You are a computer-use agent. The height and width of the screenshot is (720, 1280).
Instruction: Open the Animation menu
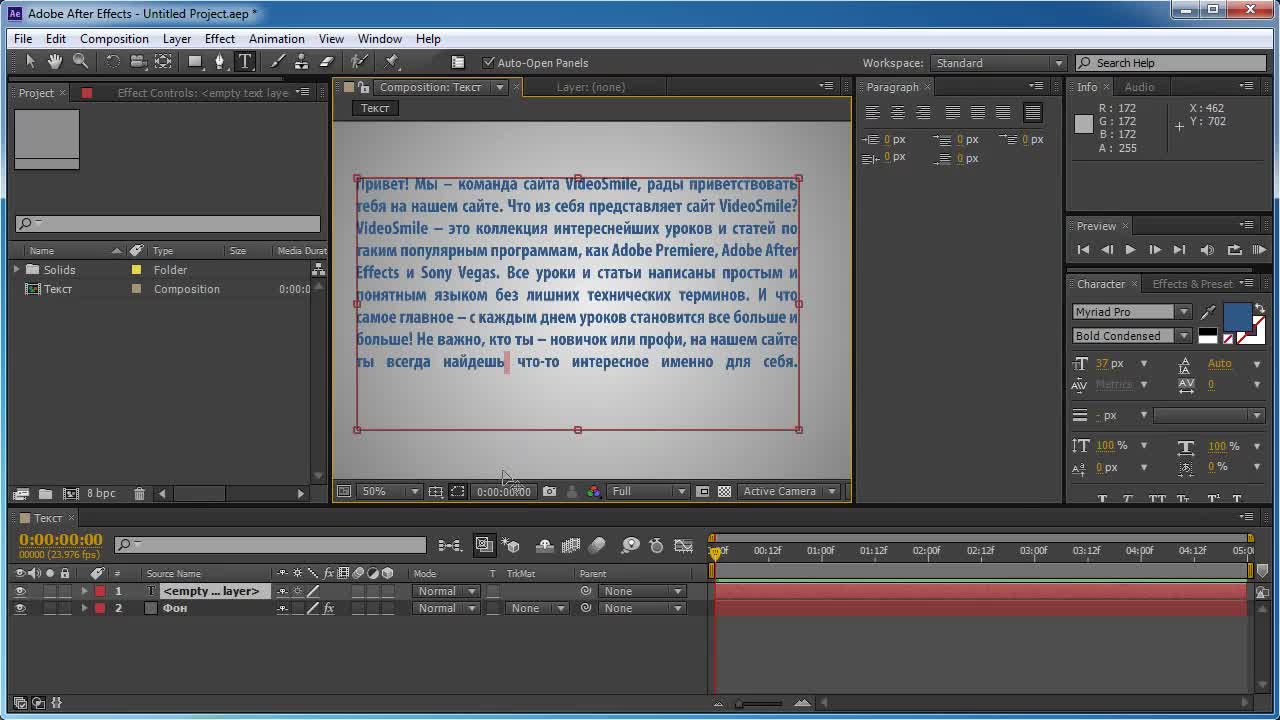point(276,39)
